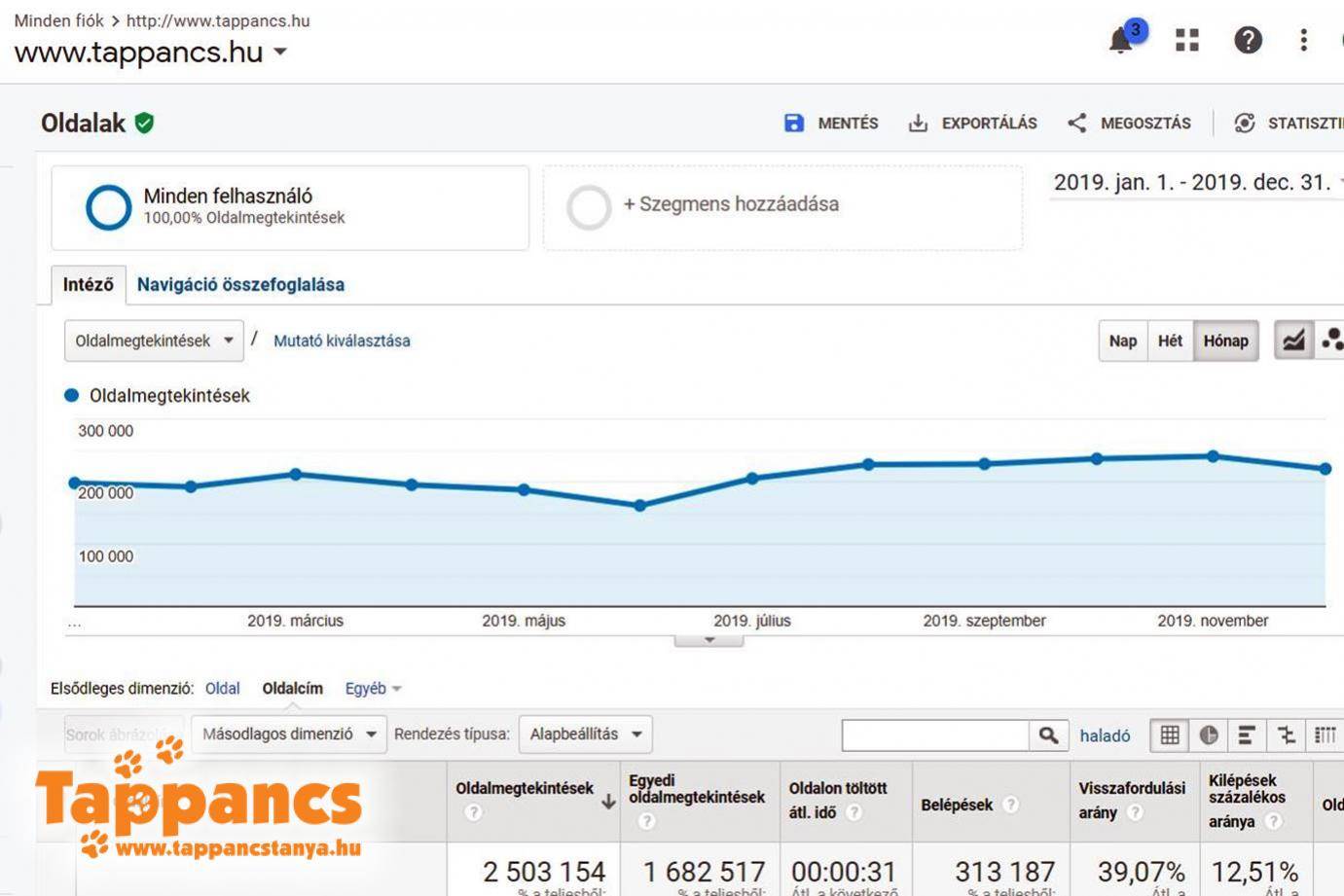The image size is (1344, 896).
Task: Open the Alapbeállítás sort type dropdown
Action: pyautogui.click(x=585, y=735)
